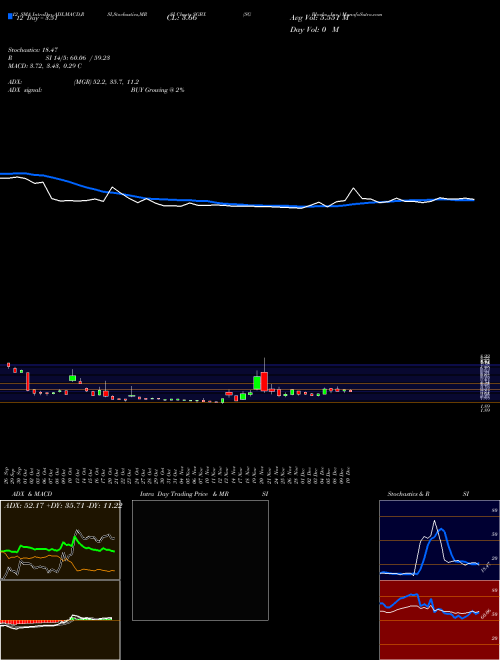Click the 'ADX: 52.17 +DY: 35.71 -DY: 11.22' readout
The height and width of the screenshot is (660, 500).
(63, 506)
